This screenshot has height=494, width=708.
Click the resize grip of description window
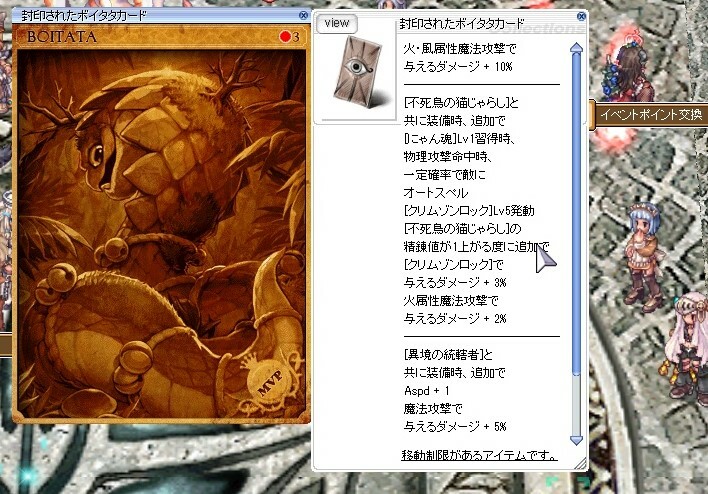pos(581,464)
